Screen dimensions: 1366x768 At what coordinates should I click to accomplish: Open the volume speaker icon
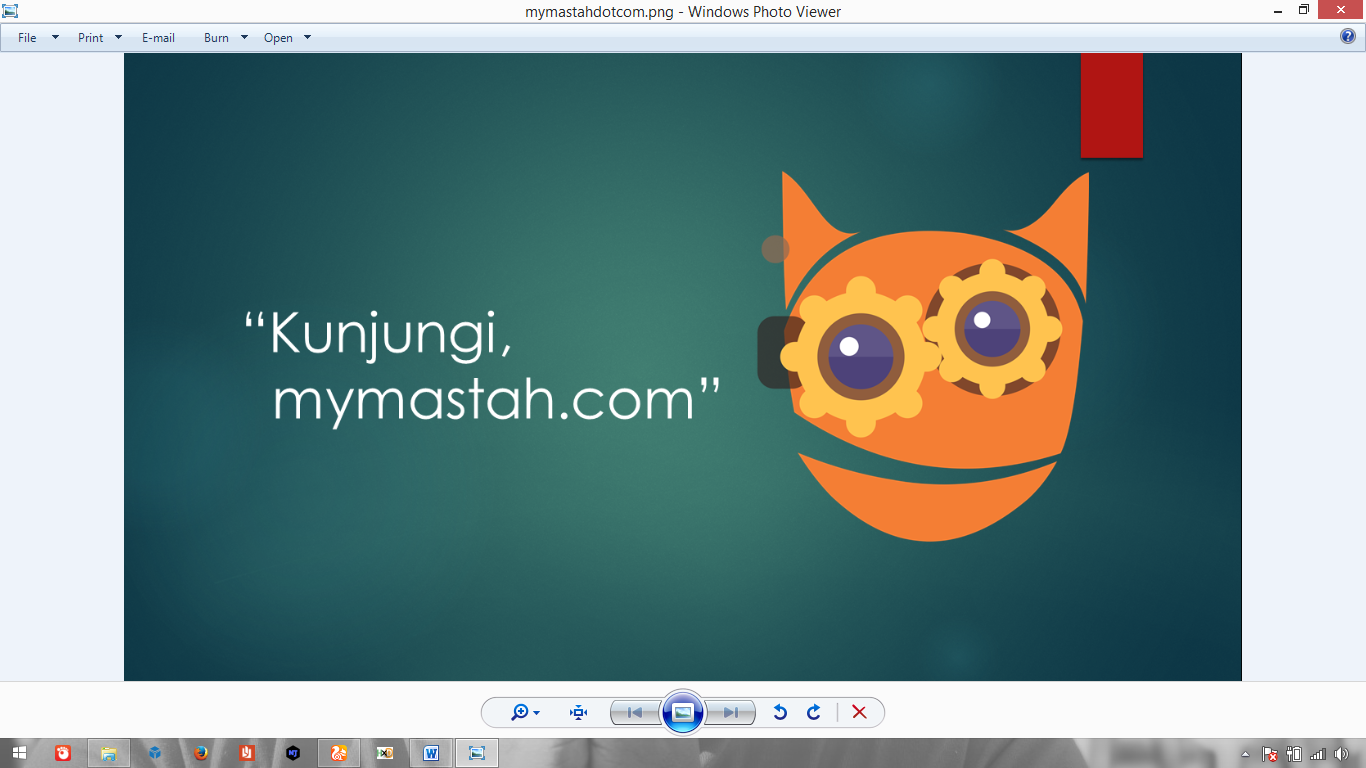click(1341, 754)
